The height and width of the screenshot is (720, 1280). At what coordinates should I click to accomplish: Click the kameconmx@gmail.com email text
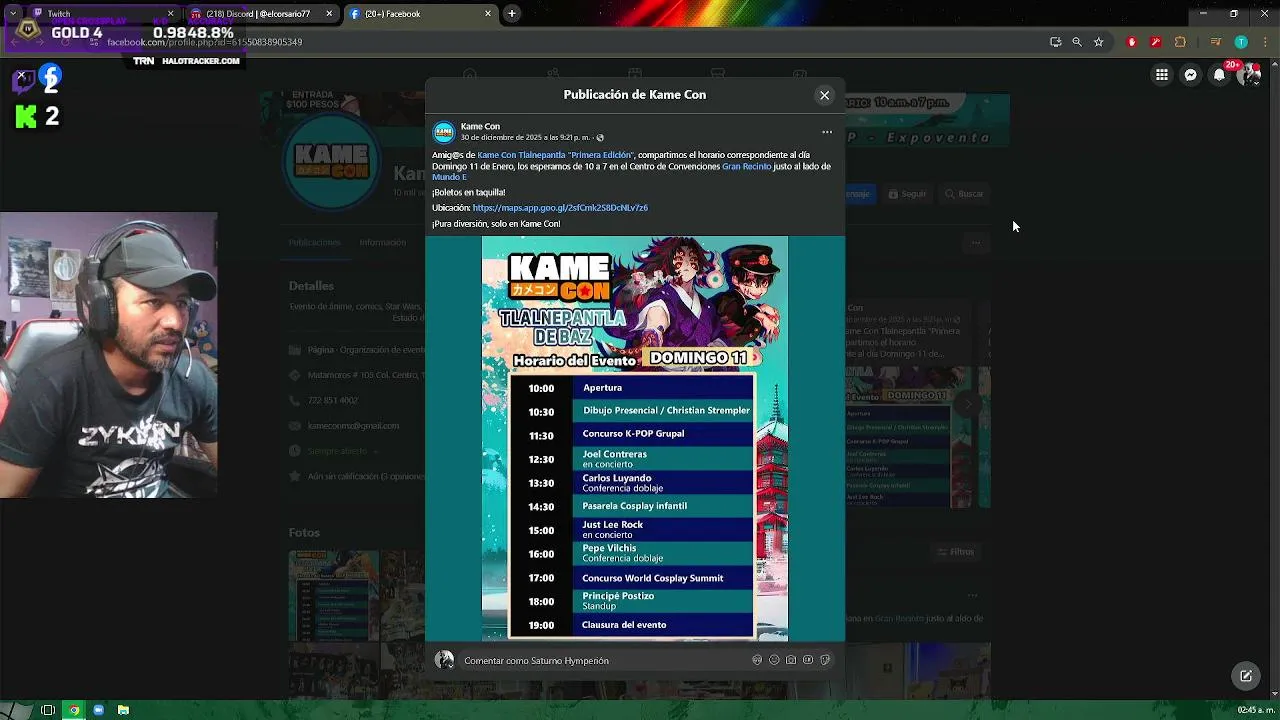pyautogui.click(x=353, y=426)
